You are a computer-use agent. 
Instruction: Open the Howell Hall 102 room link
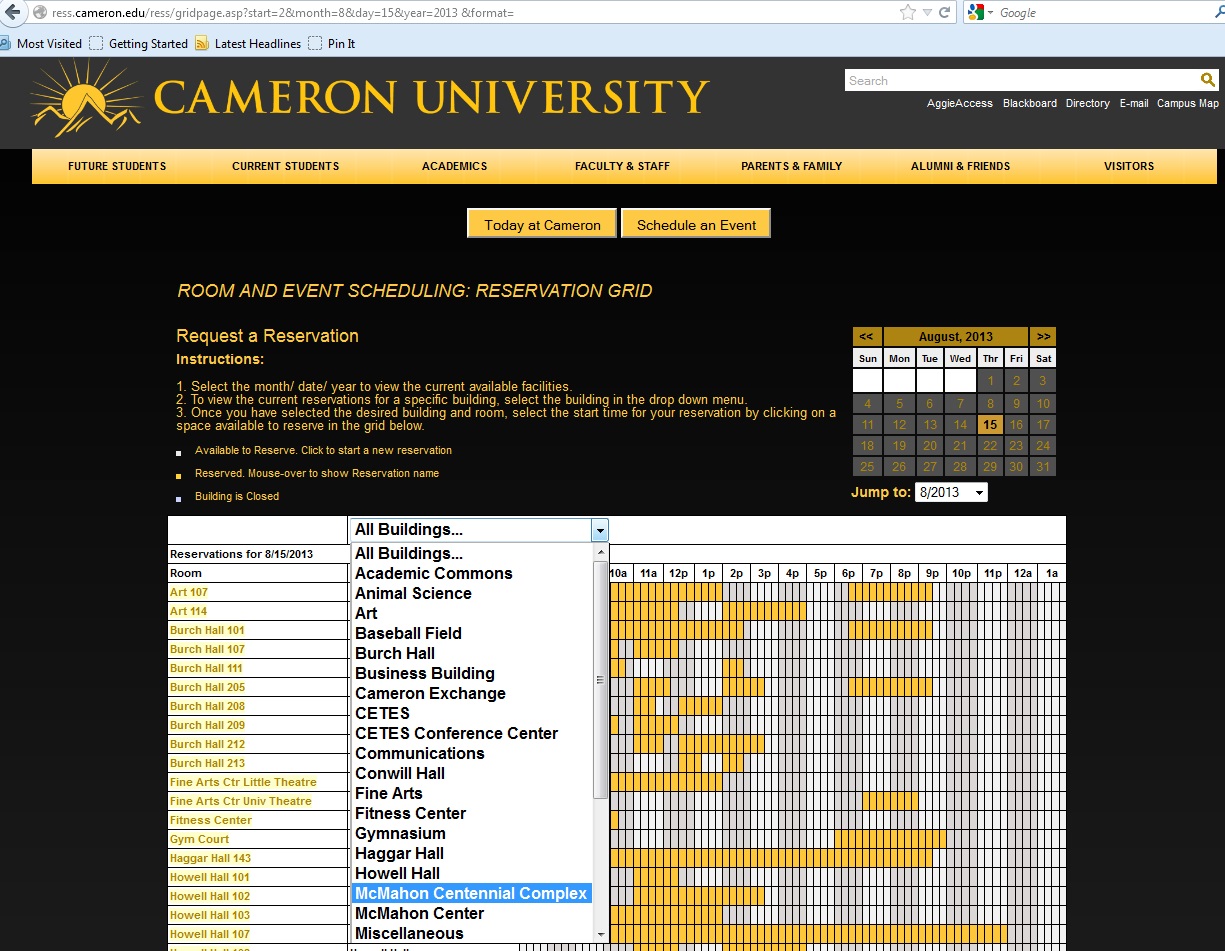point(210,896)
